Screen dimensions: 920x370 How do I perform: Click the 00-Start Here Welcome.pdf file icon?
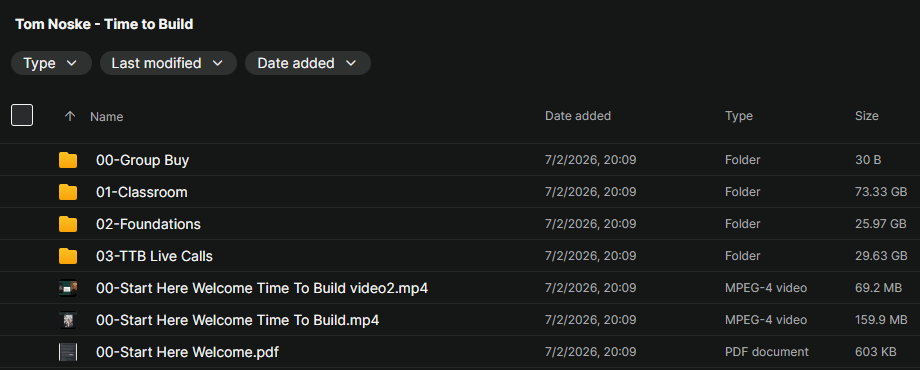[68, 352]
